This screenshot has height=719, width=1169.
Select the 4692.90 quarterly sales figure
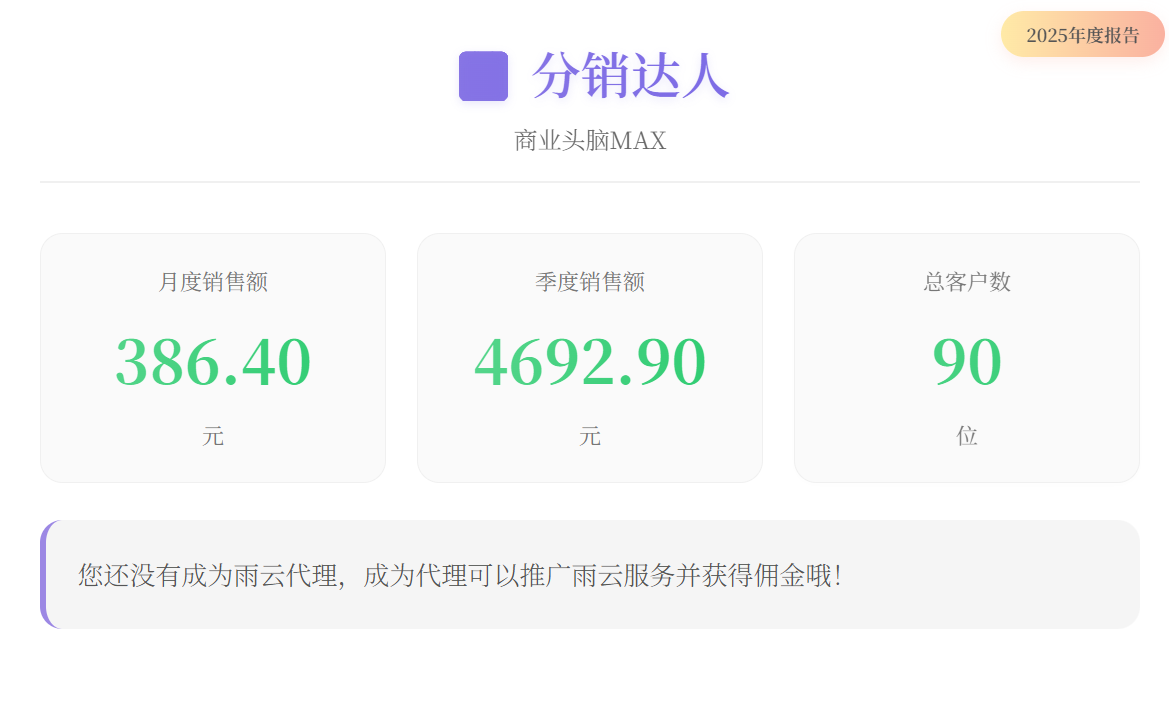pos(590,362)
